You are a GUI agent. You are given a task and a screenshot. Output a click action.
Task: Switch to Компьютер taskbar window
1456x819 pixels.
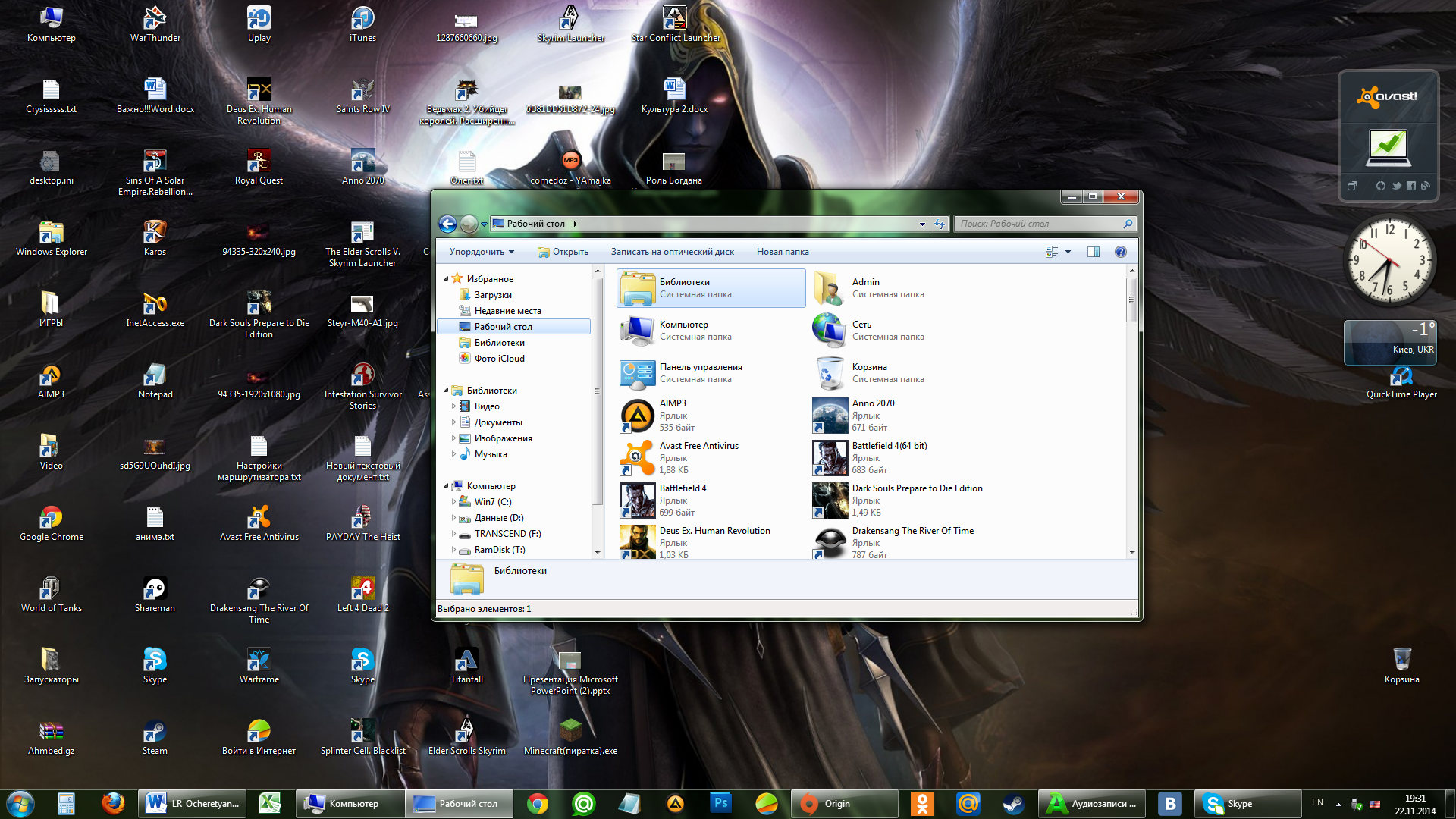(x=349, y=803)
